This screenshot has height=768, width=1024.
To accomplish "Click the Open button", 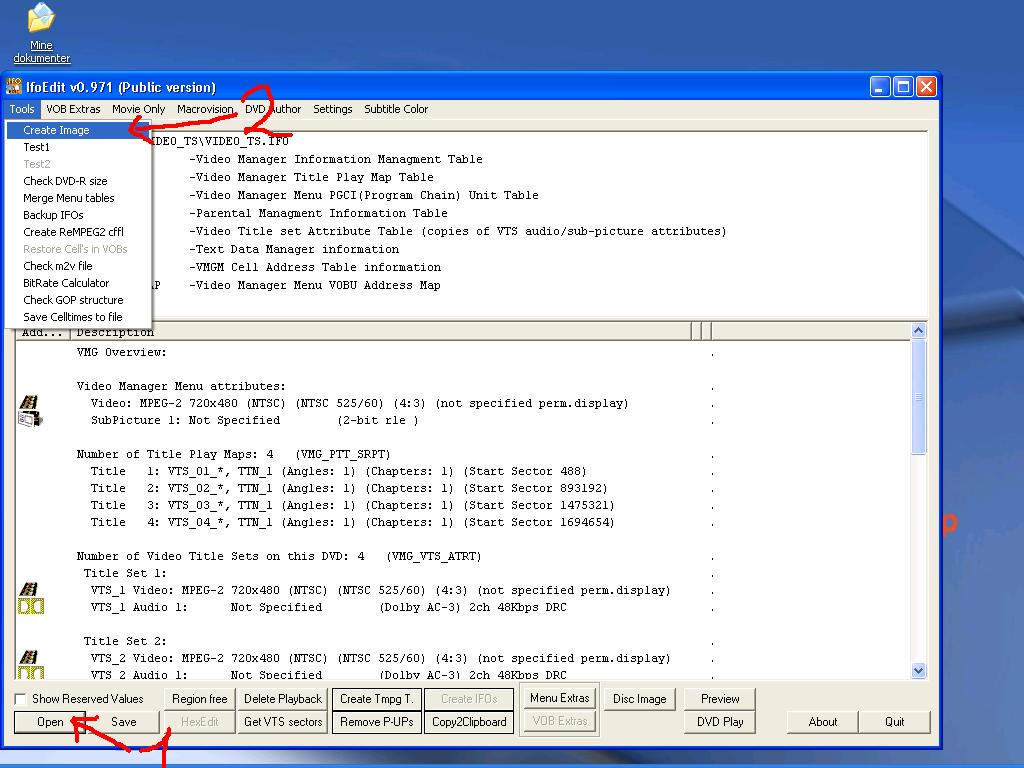I will [50, 722].
